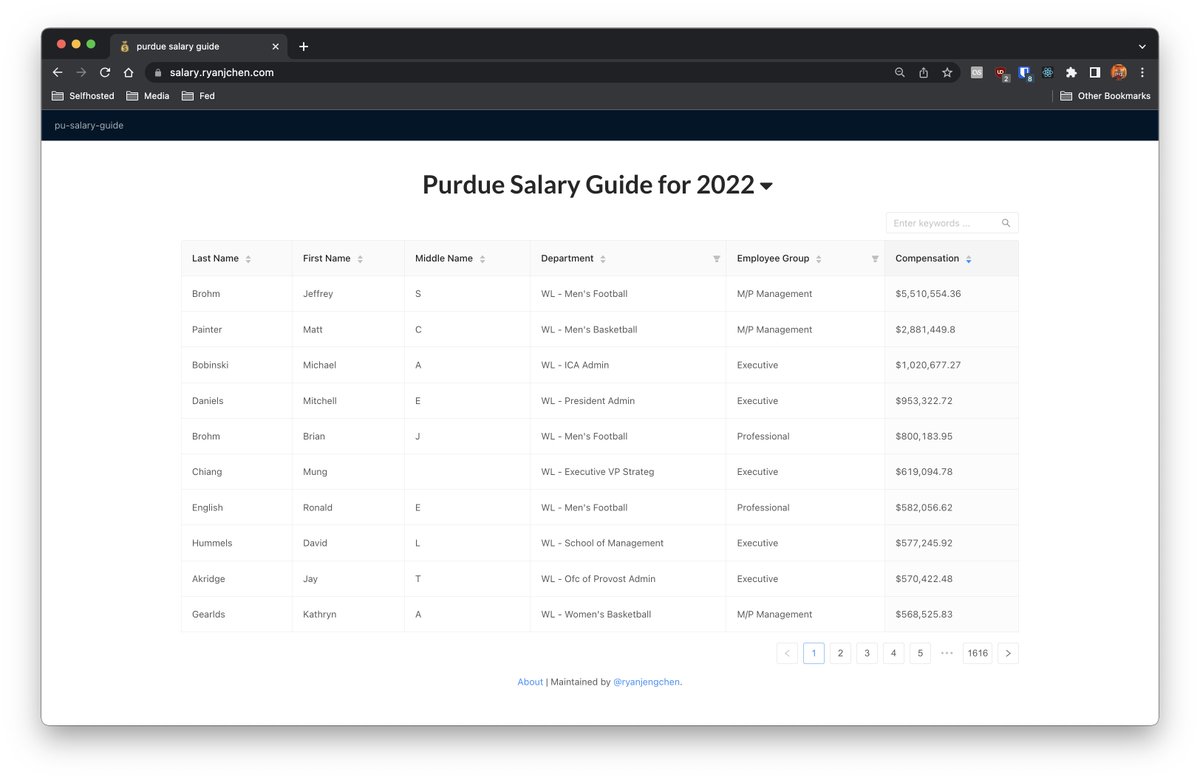The width and height of the screenshot is (1200, 780).
Task: Expand the year dropdown next to 2022
Action: 766,186
